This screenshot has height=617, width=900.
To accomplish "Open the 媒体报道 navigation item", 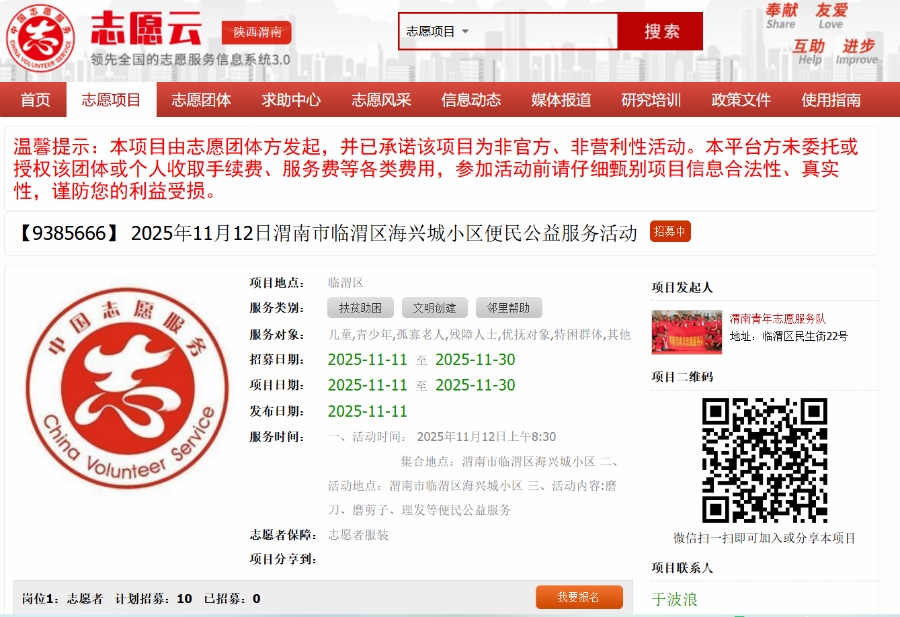I will [x=561, y=100].
